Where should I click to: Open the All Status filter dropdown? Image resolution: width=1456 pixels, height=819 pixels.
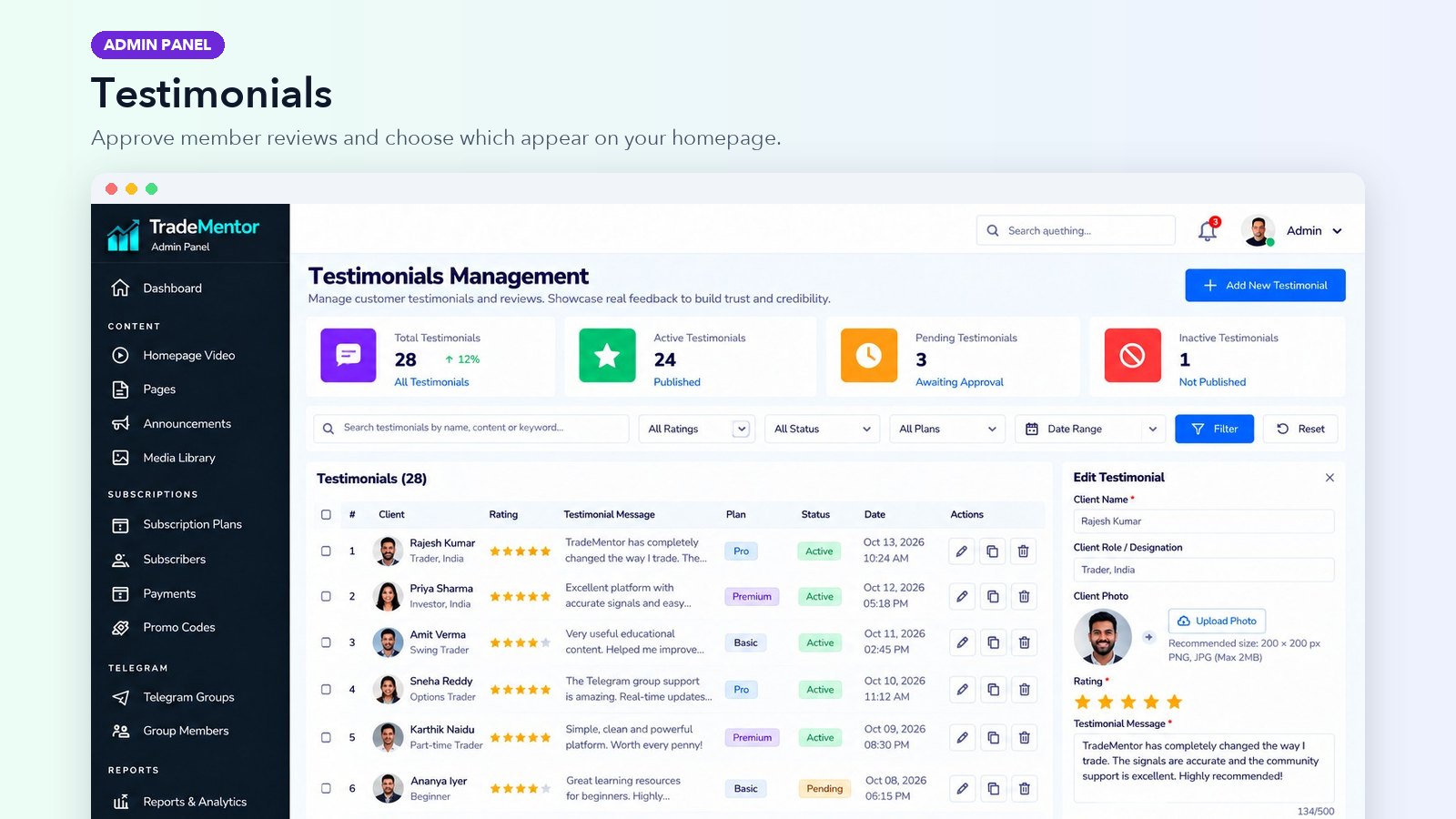(x=822, y=429)
